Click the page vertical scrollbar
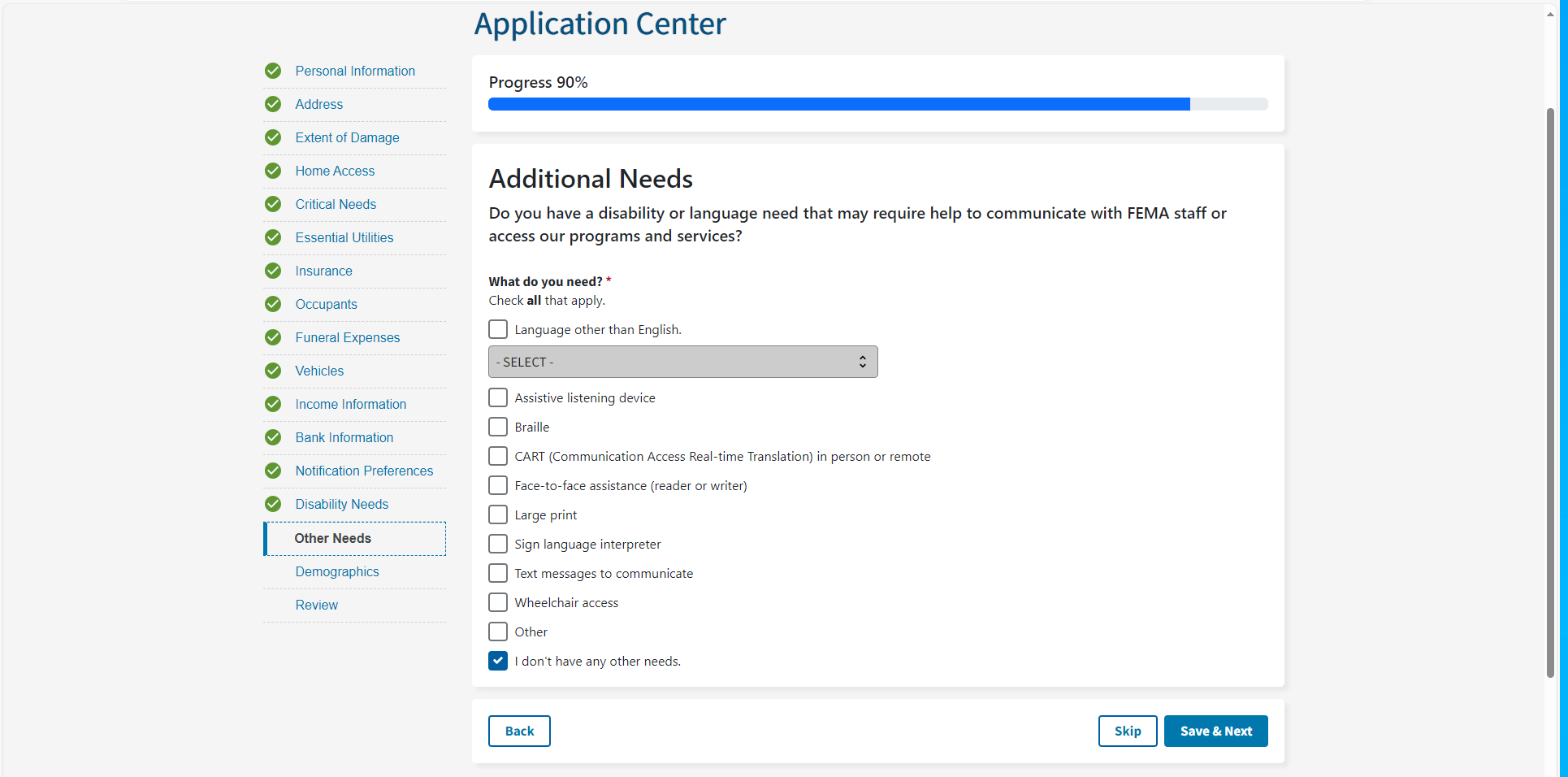 tap(1550, 390)
